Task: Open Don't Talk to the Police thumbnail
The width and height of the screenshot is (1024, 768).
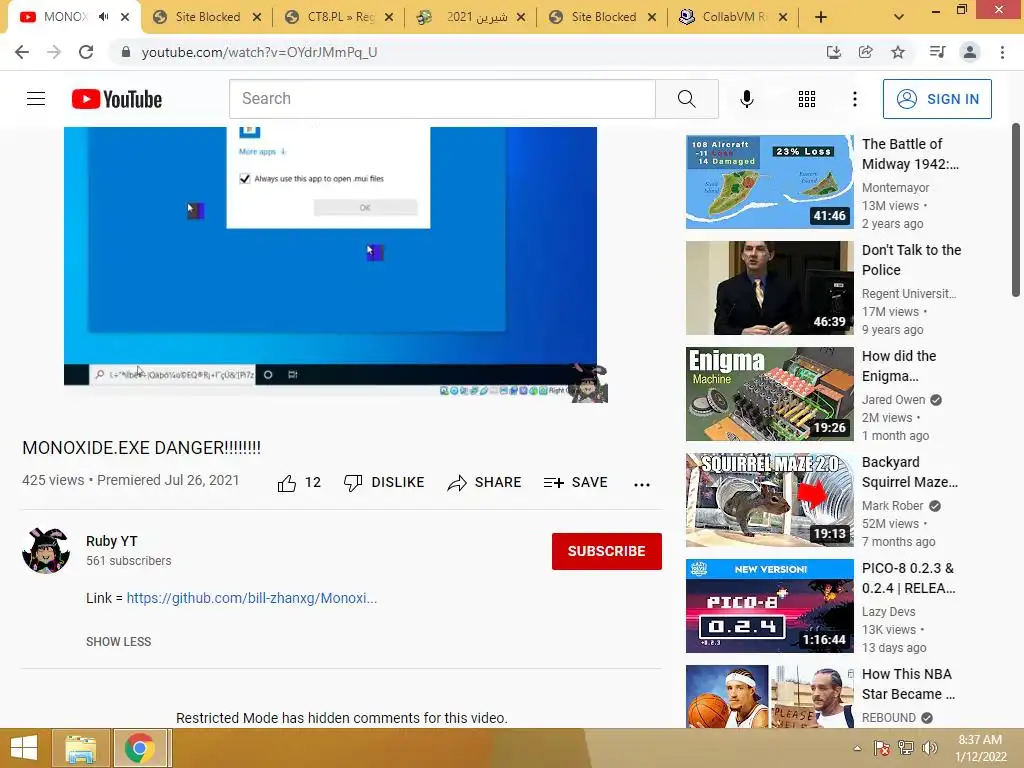Action: point(769,287)
